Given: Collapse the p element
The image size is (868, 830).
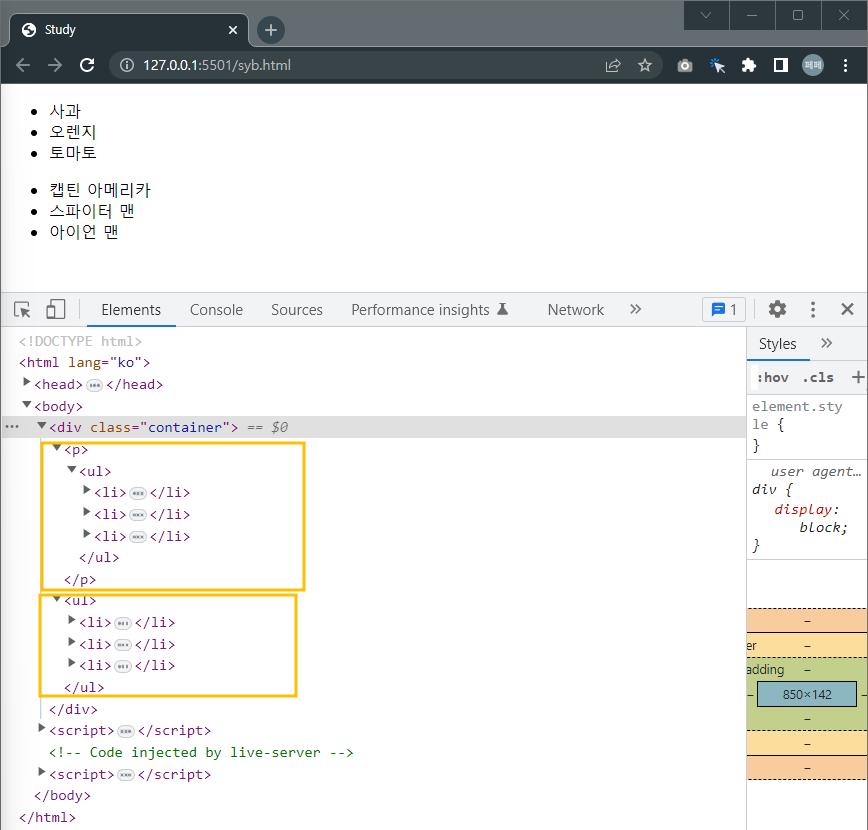Looking at the screenshot, I should (x=56, y=448).
